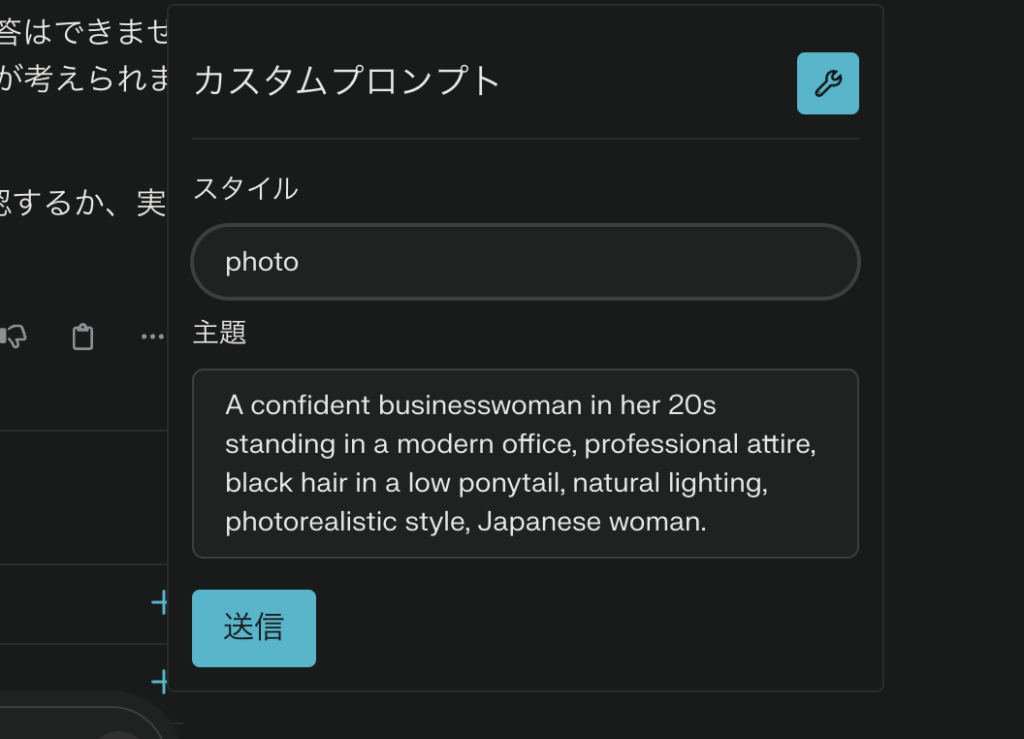The width and height of the screenshot is (1024, 739).
Task: Expand the upper plus icon row
Action: (x=159, y=602)
